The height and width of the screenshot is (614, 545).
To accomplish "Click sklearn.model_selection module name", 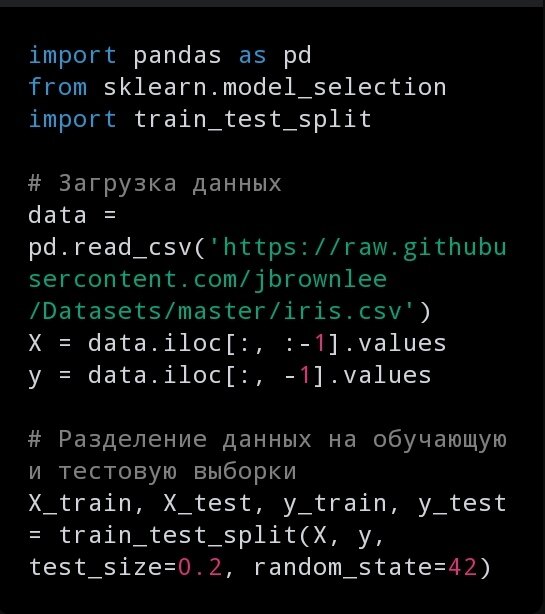I will (275, 88).
